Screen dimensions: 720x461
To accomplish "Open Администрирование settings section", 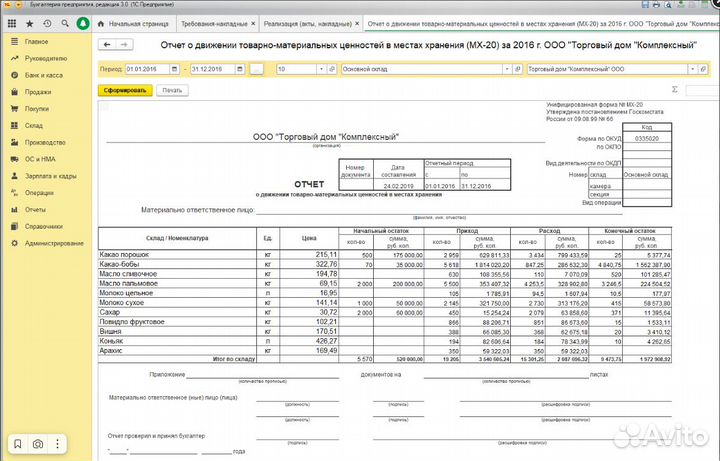I will (54, 243).
